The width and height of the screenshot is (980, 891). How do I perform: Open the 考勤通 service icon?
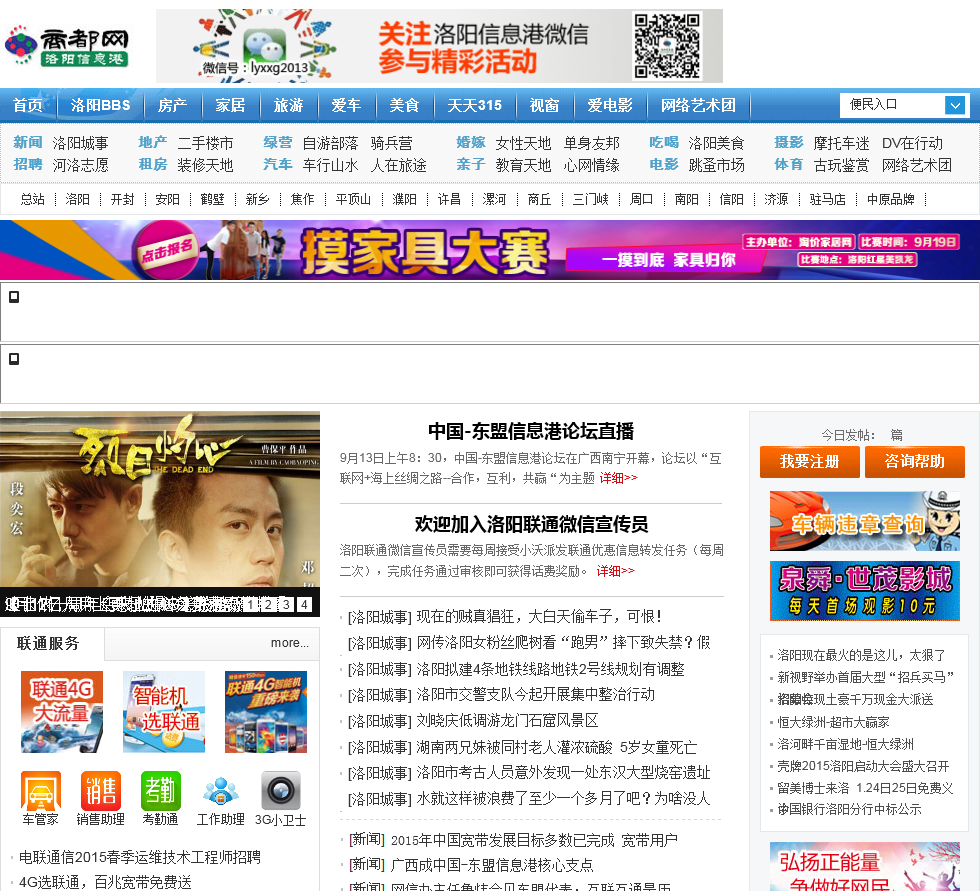161,790
